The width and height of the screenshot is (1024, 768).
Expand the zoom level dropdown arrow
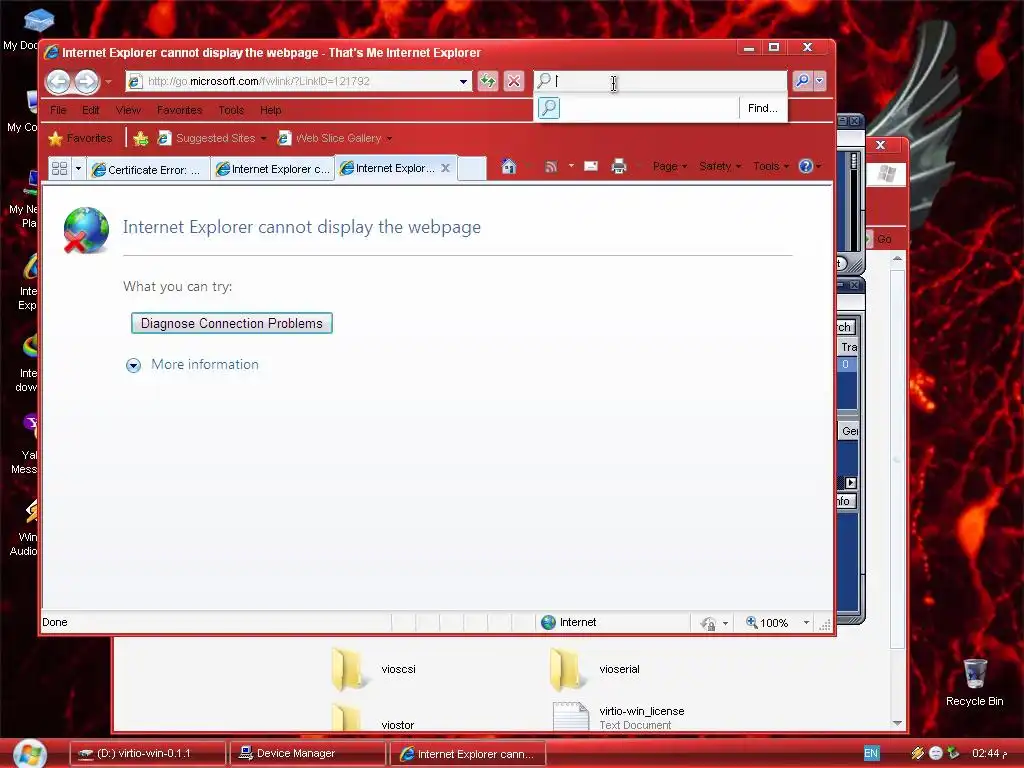tap(807, 623)
